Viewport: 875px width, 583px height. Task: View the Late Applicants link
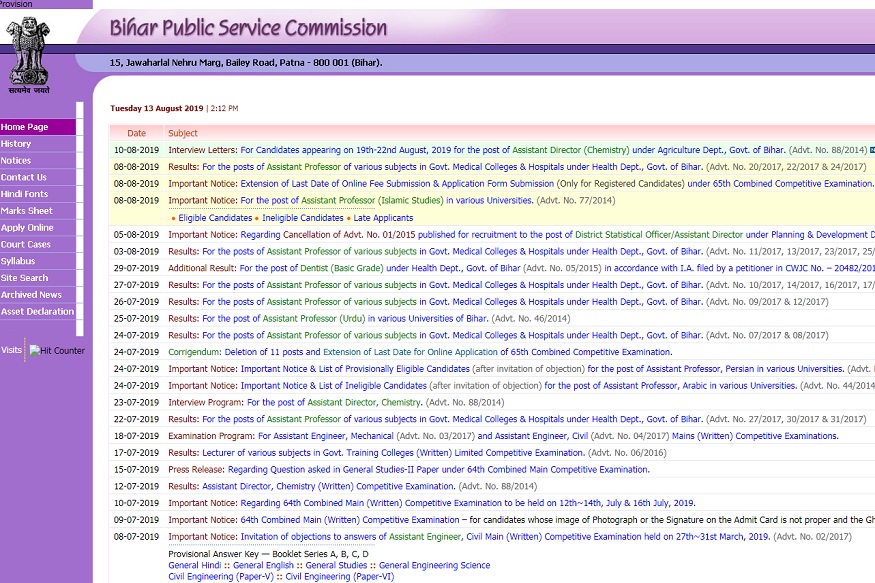[383, 218]
